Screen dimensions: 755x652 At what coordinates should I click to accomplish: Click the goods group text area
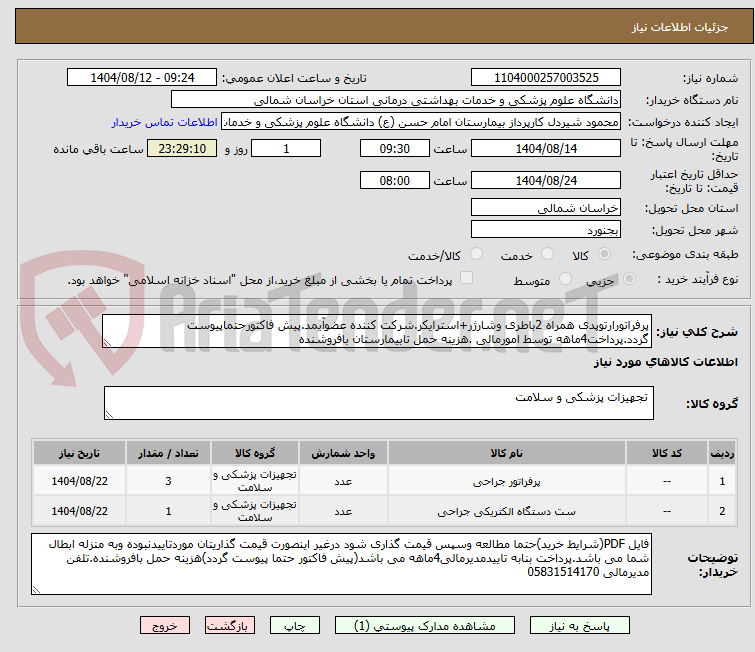(x=379, y=403)
